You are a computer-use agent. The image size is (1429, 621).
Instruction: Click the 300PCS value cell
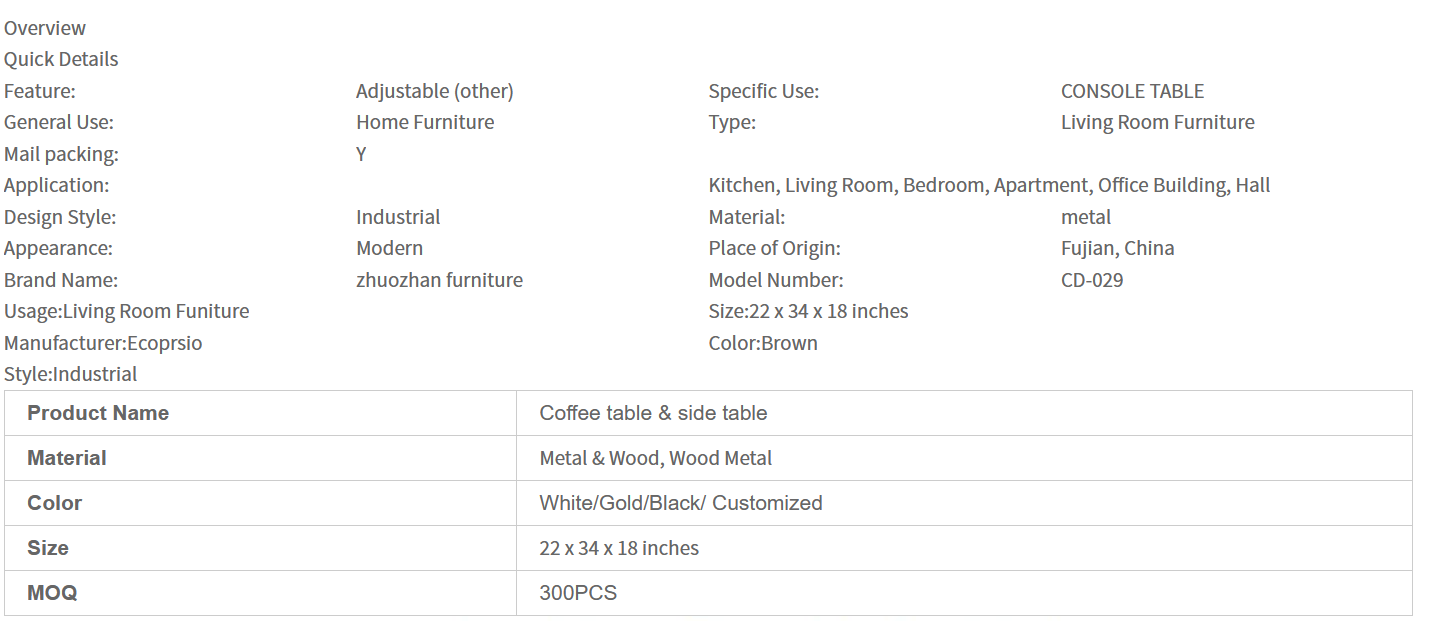click(x=578, y=593)
